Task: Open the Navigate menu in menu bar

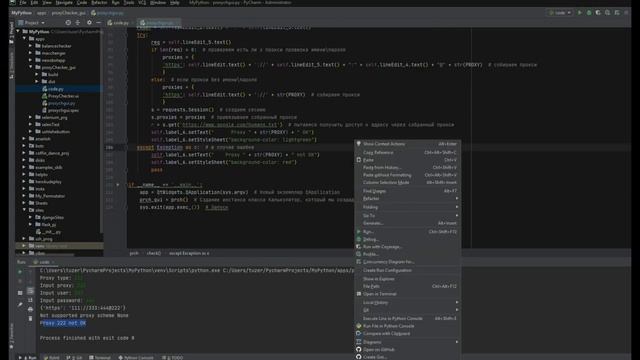Action: [x=64, y=2]
